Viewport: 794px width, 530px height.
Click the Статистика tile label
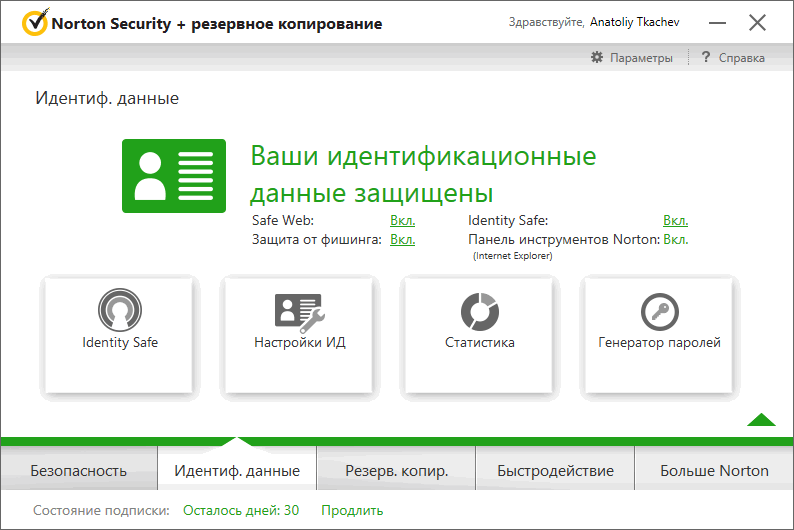(x=480, y=343)
